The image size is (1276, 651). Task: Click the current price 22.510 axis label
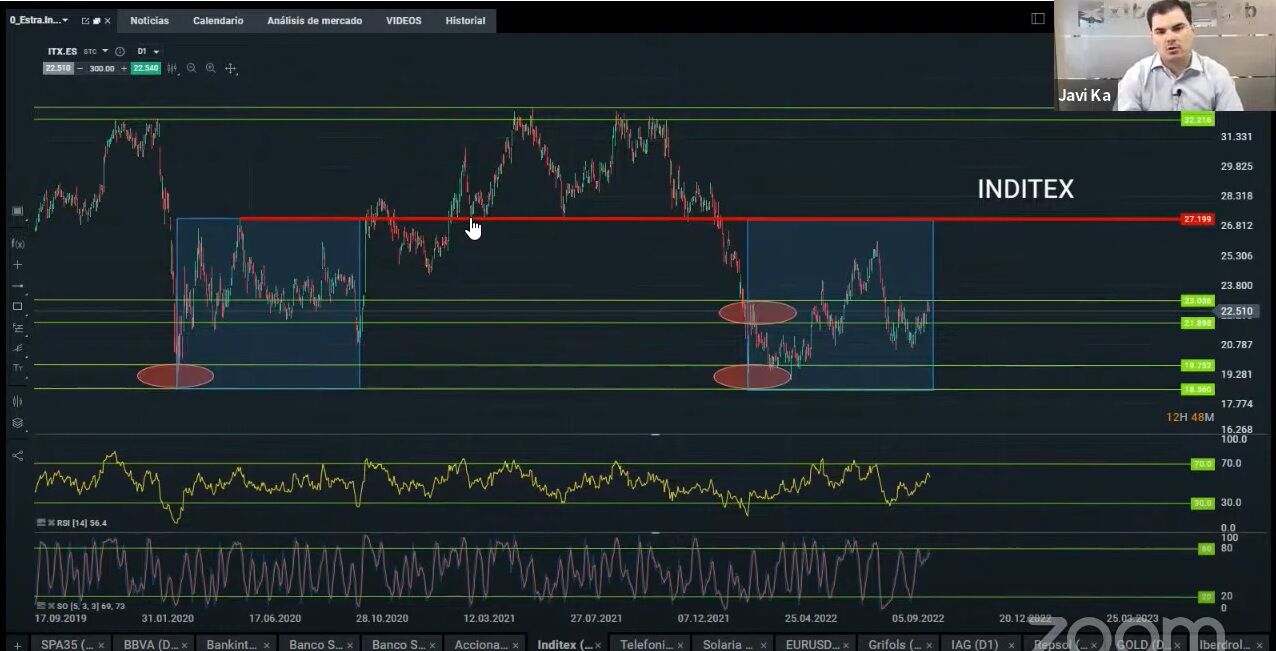(1237, 311)
